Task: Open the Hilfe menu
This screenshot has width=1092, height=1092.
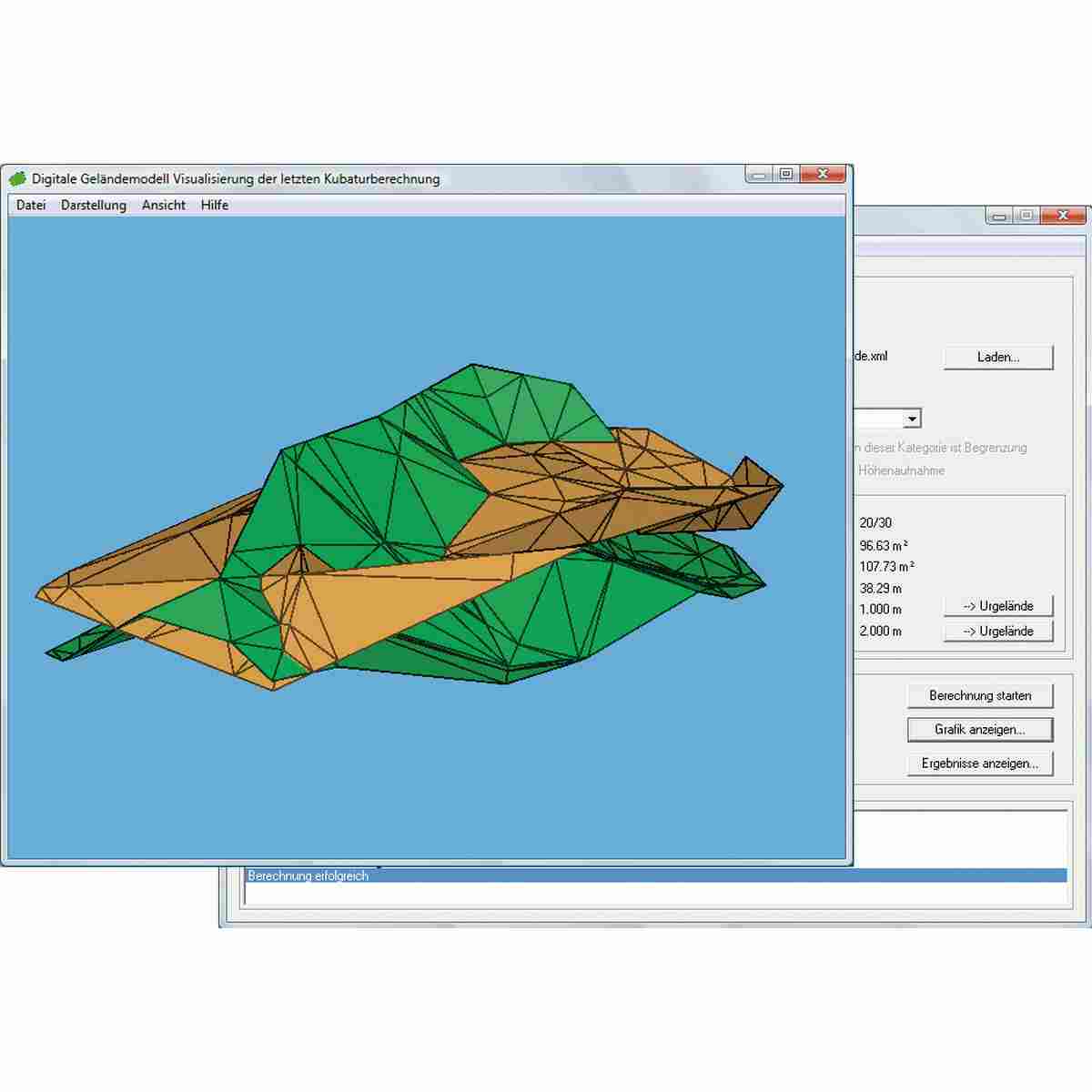Action: click(x=215, y=206)
